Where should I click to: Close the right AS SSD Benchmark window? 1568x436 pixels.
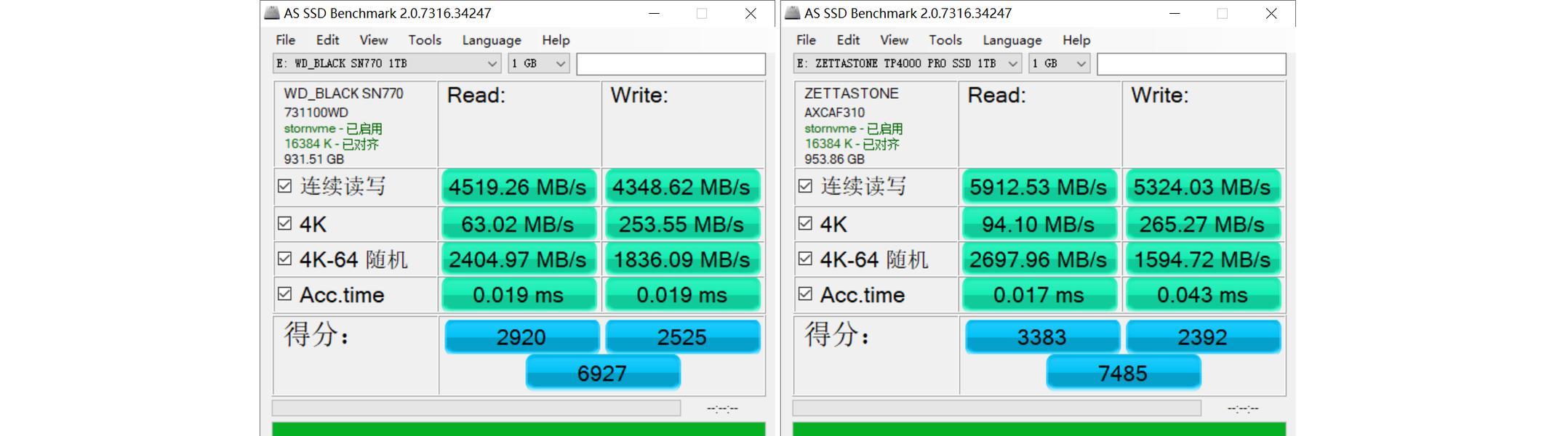1271,13
